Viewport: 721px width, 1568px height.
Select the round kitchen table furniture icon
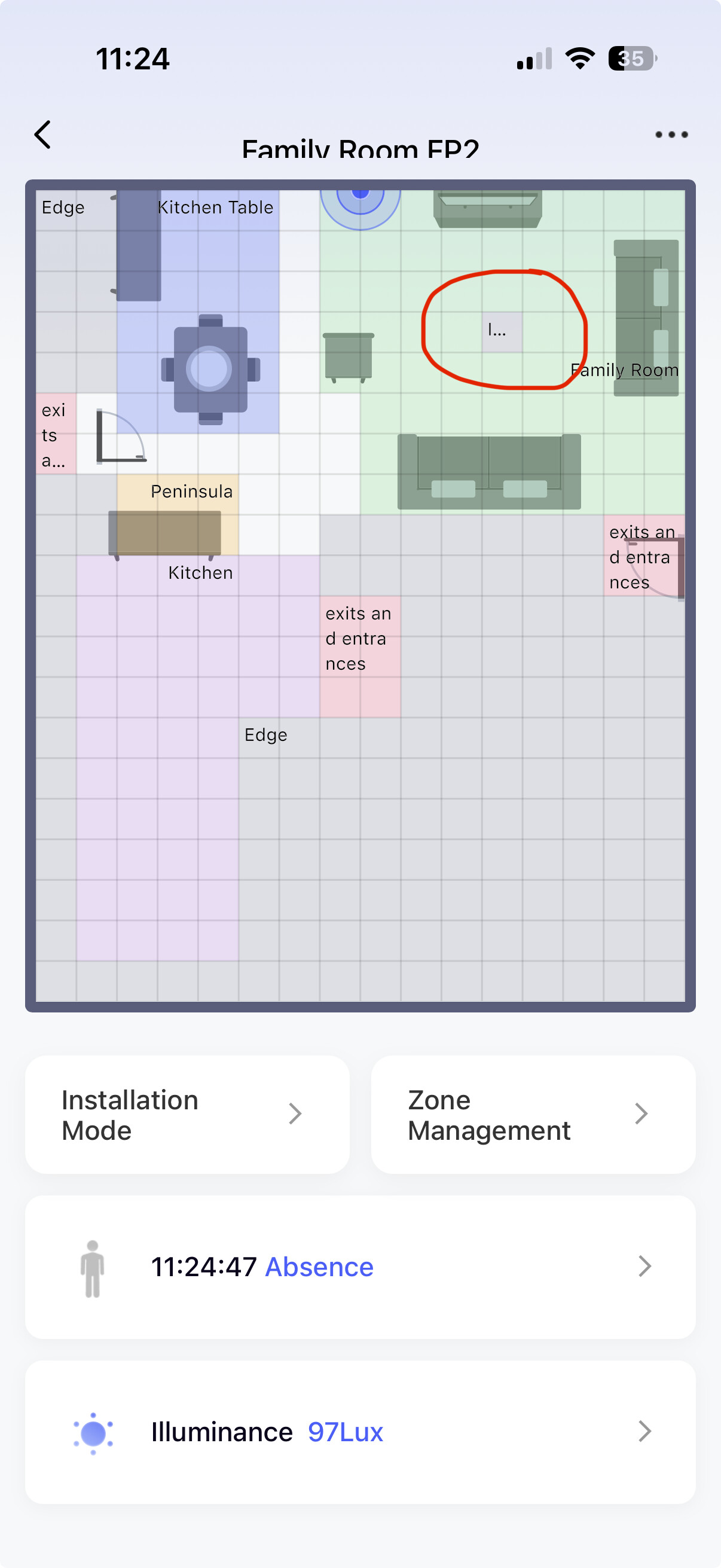(210, 369)
